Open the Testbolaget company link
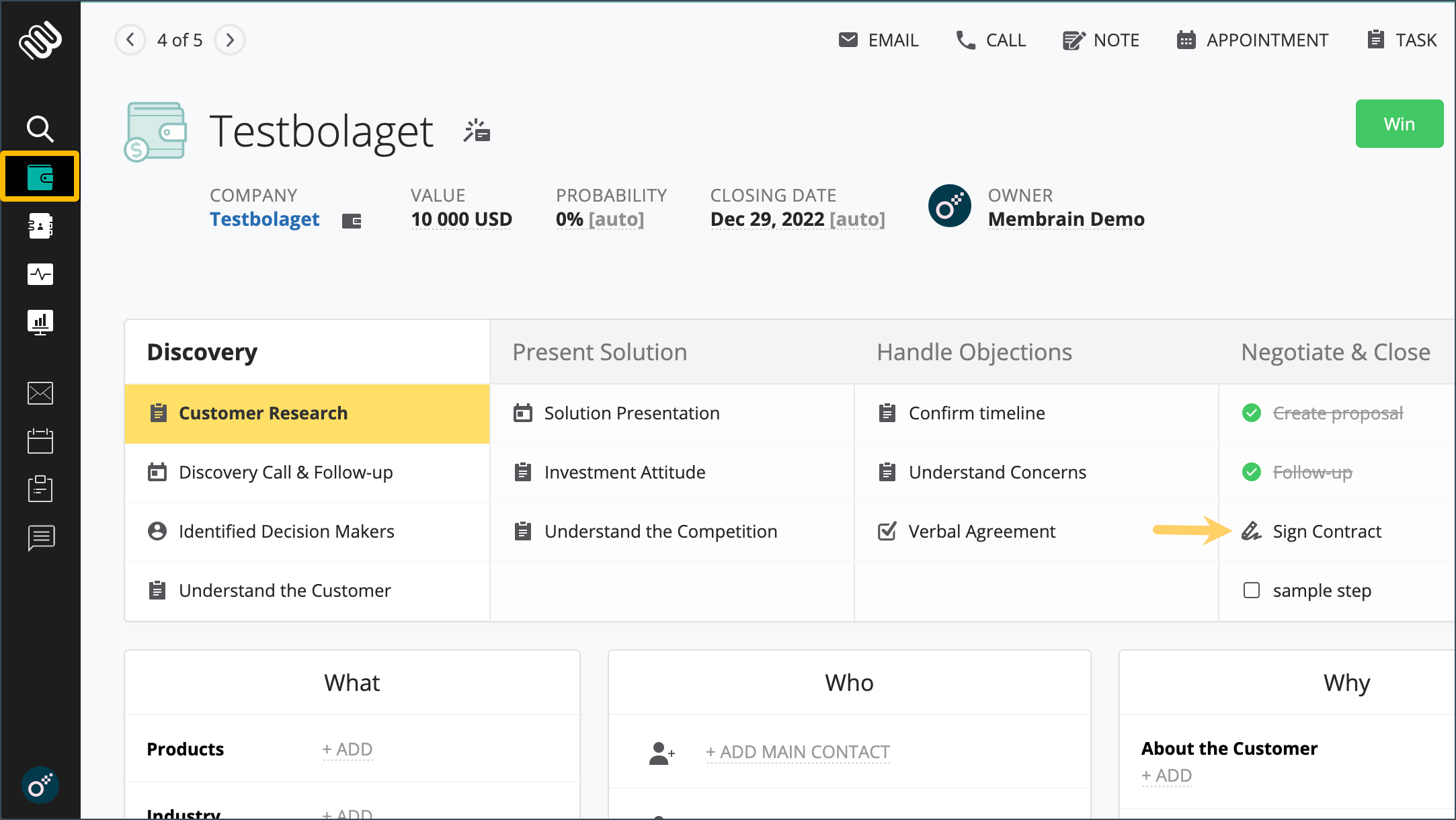 264,219
